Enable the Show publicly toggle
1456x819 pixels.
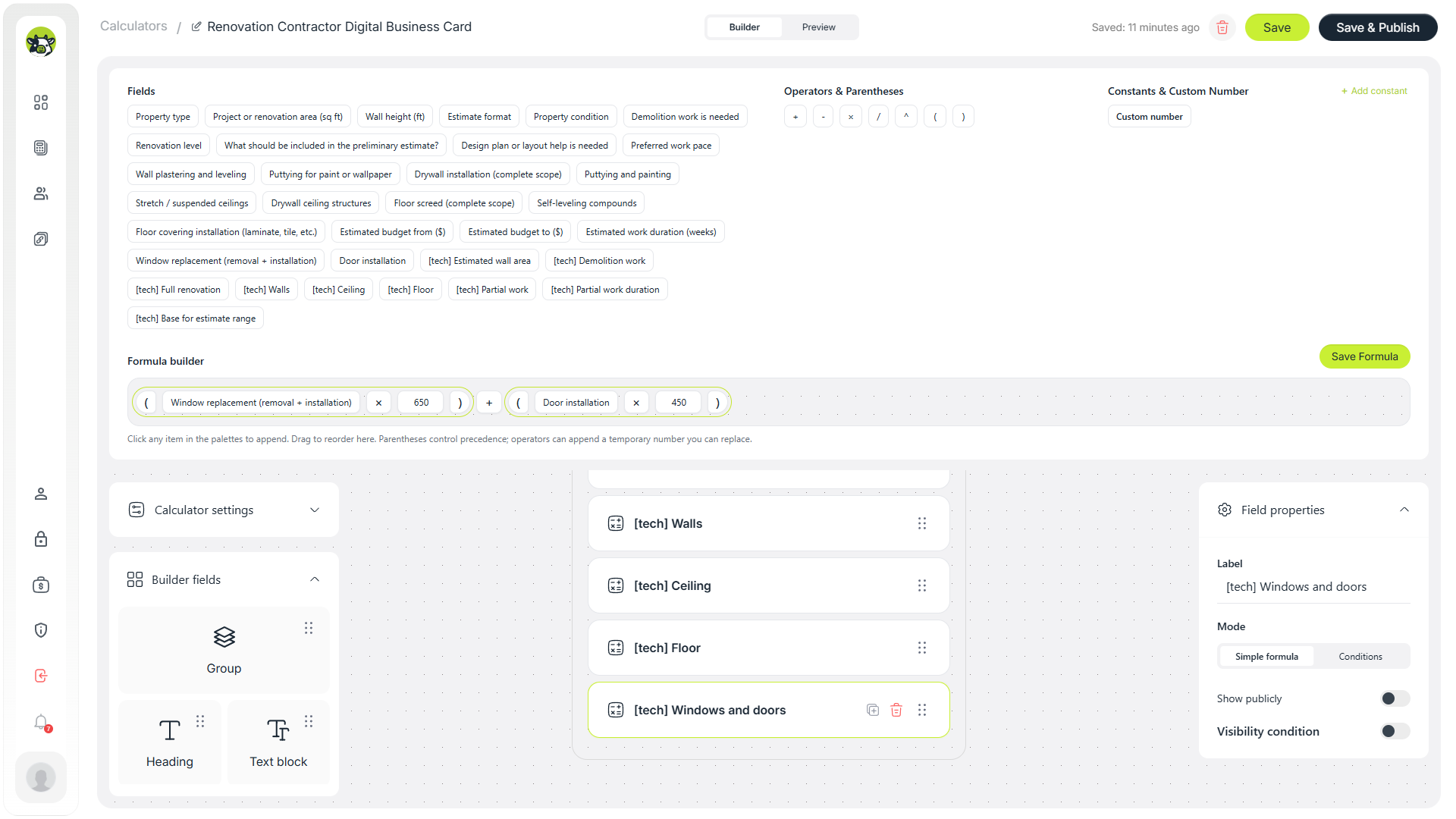[x=1395, y=698]
